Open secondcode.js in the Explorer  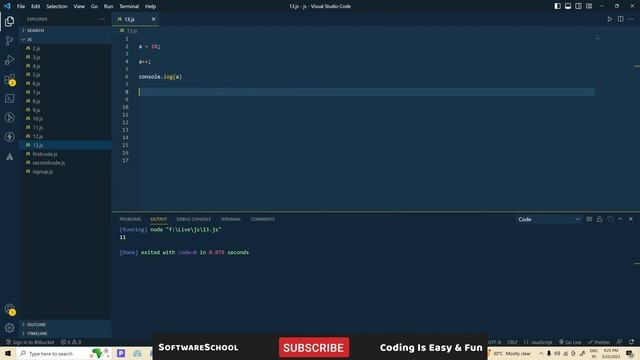click(49, 163)
